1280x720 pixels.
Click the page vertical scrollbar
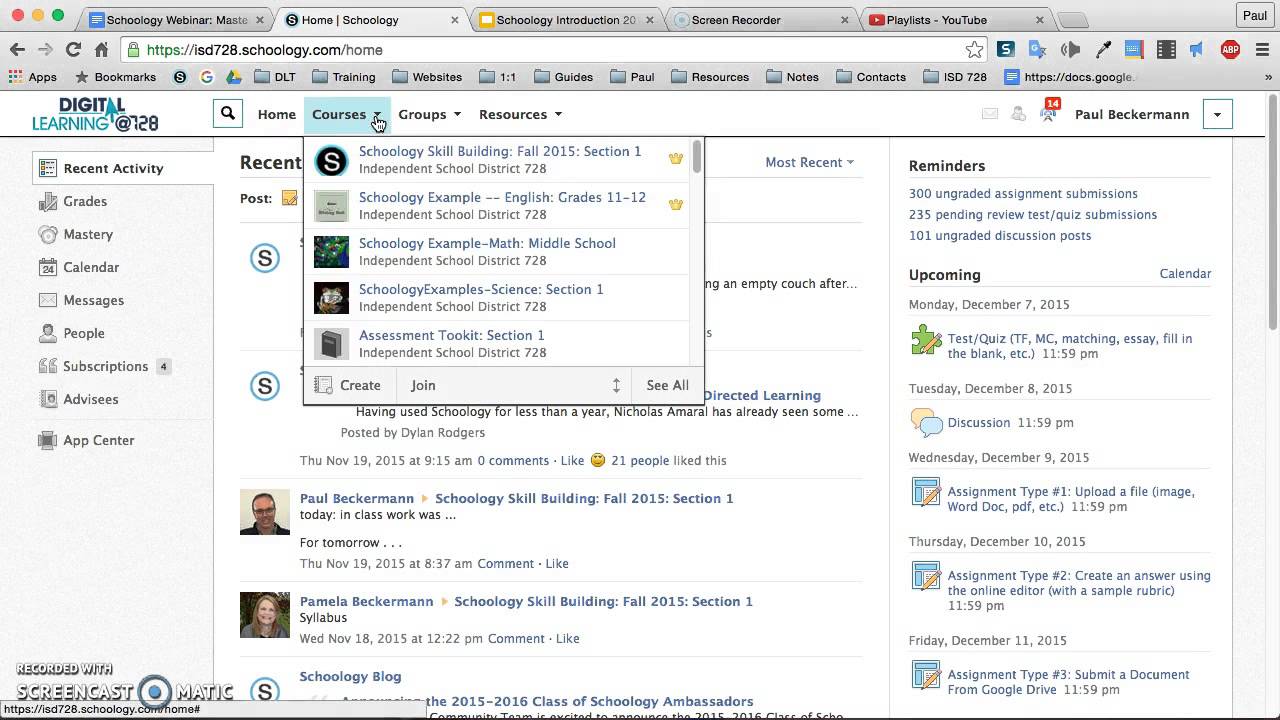(1273, 210)
